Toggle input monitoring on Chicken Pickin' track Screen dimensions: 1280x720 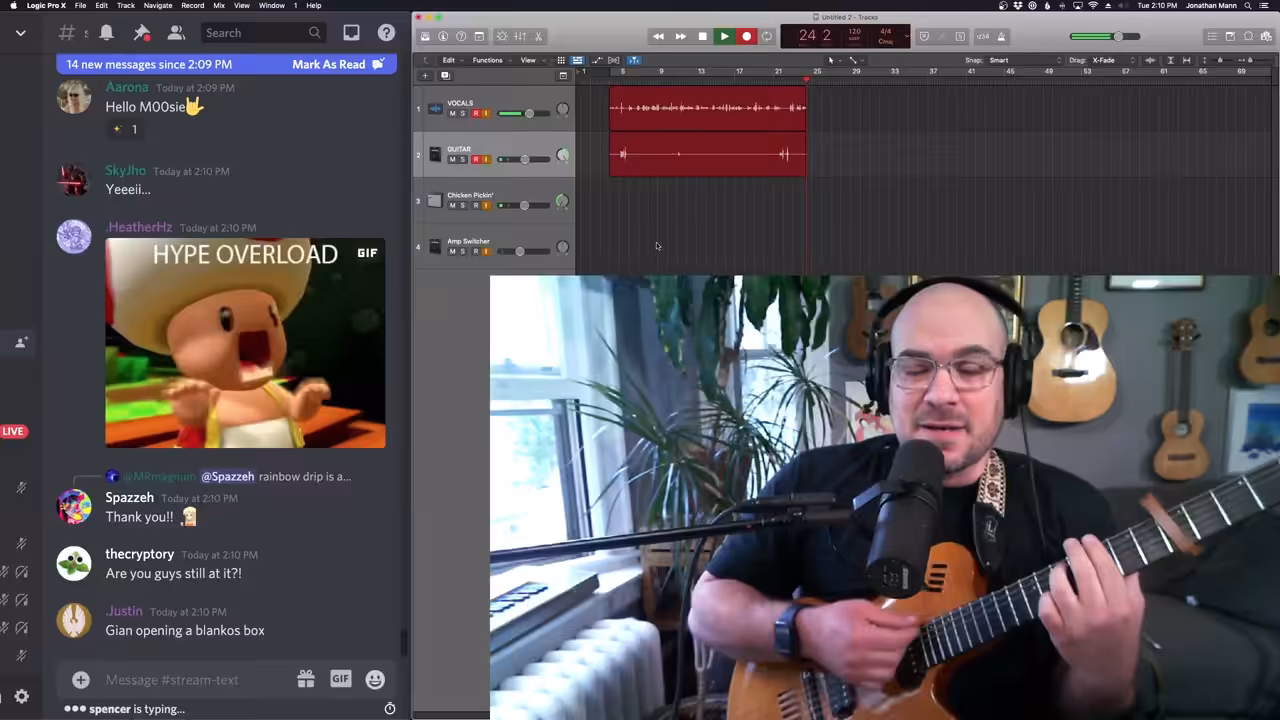click(485, 205)
